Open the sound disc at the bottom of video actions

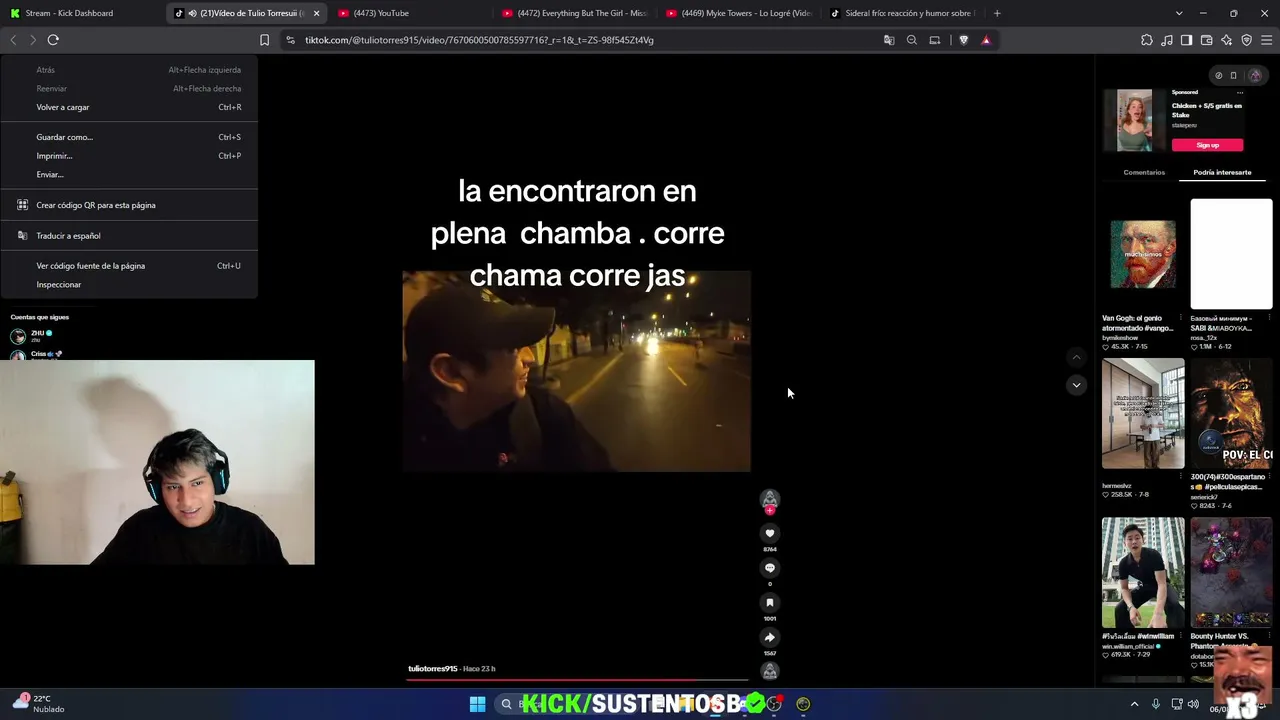pyautogui.click(x=769, y=672)
